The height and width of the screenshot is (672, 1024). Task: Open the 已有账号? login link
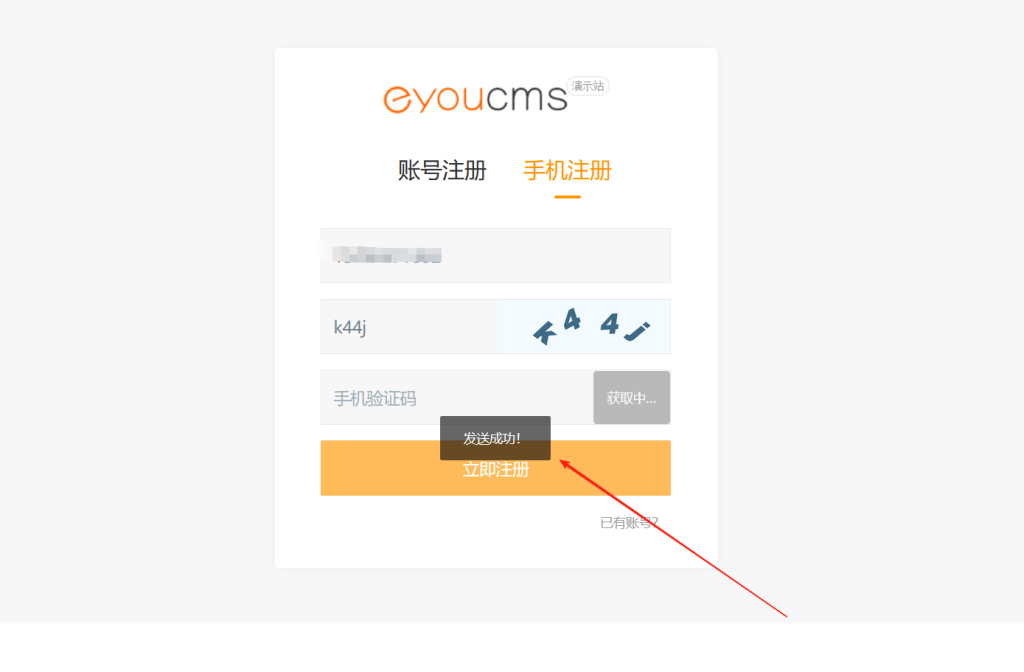pos(629,522)
